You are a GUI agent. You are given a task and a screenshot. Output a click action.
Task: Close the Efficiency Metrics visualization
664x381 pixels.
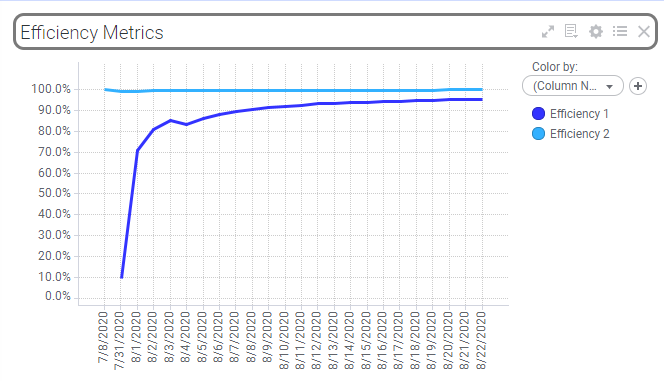pos(644,32)
